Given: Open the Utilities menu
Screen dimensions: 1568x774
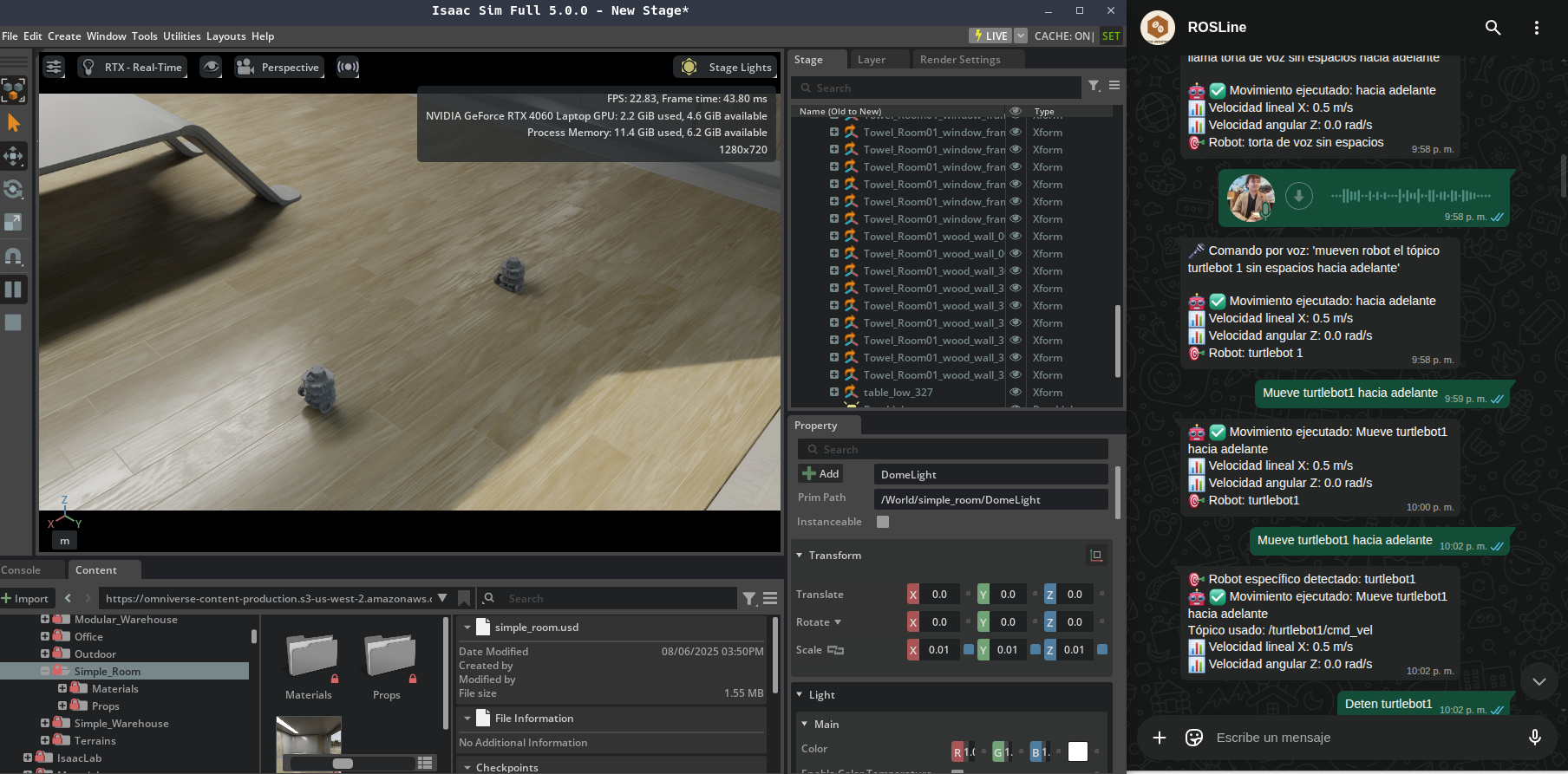Looking at the screenshot, I should [181, 36].
